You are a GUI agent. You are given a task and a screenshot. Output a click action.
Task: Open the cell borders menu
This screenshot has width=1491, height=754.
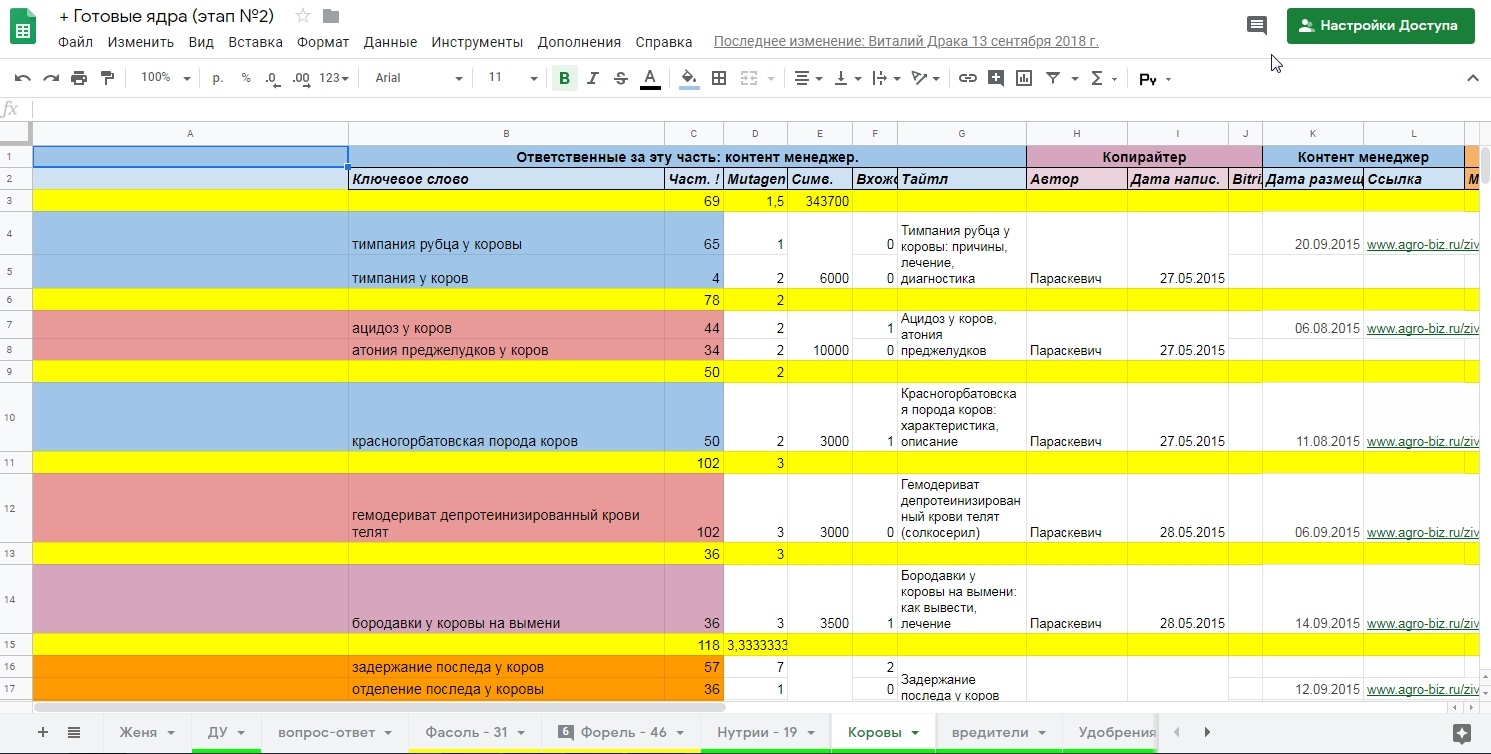point(719,78)
